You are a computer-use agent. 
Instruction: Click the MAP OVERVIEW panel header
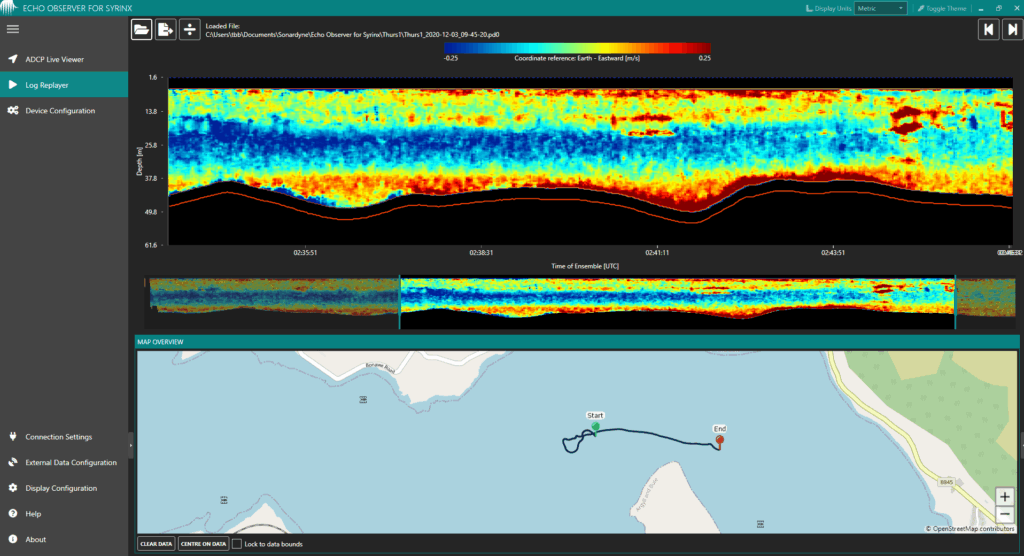(577, 342)
